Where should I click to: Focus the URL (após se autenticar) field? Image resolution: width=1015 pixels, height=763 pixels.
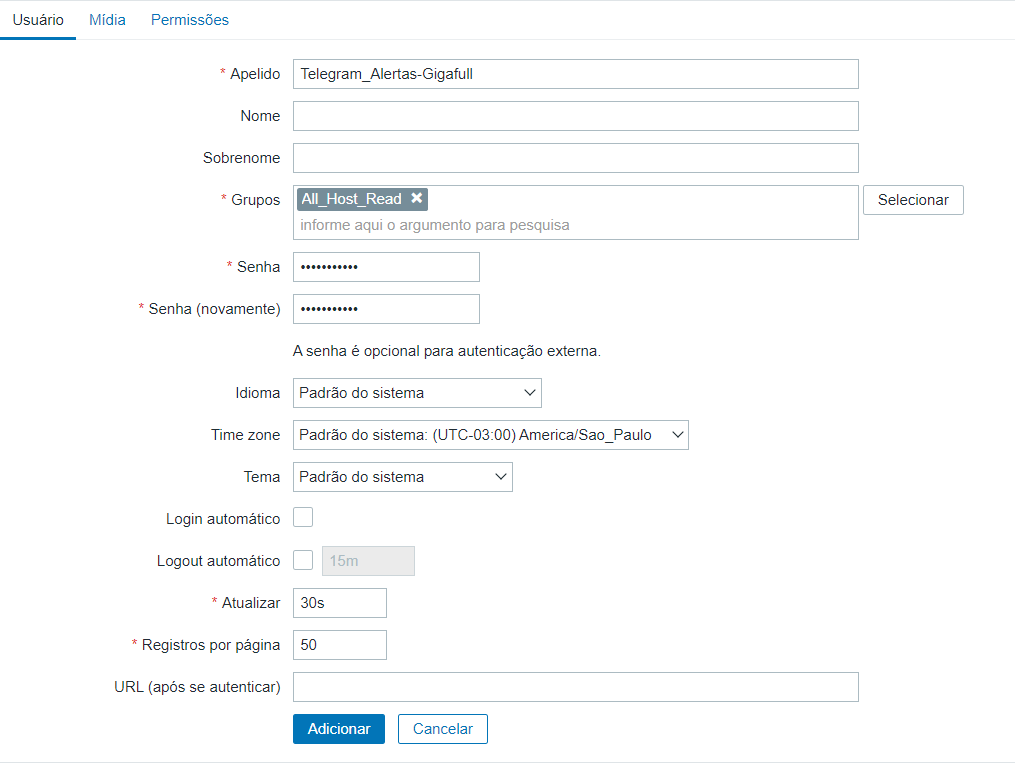coord(575,687)
